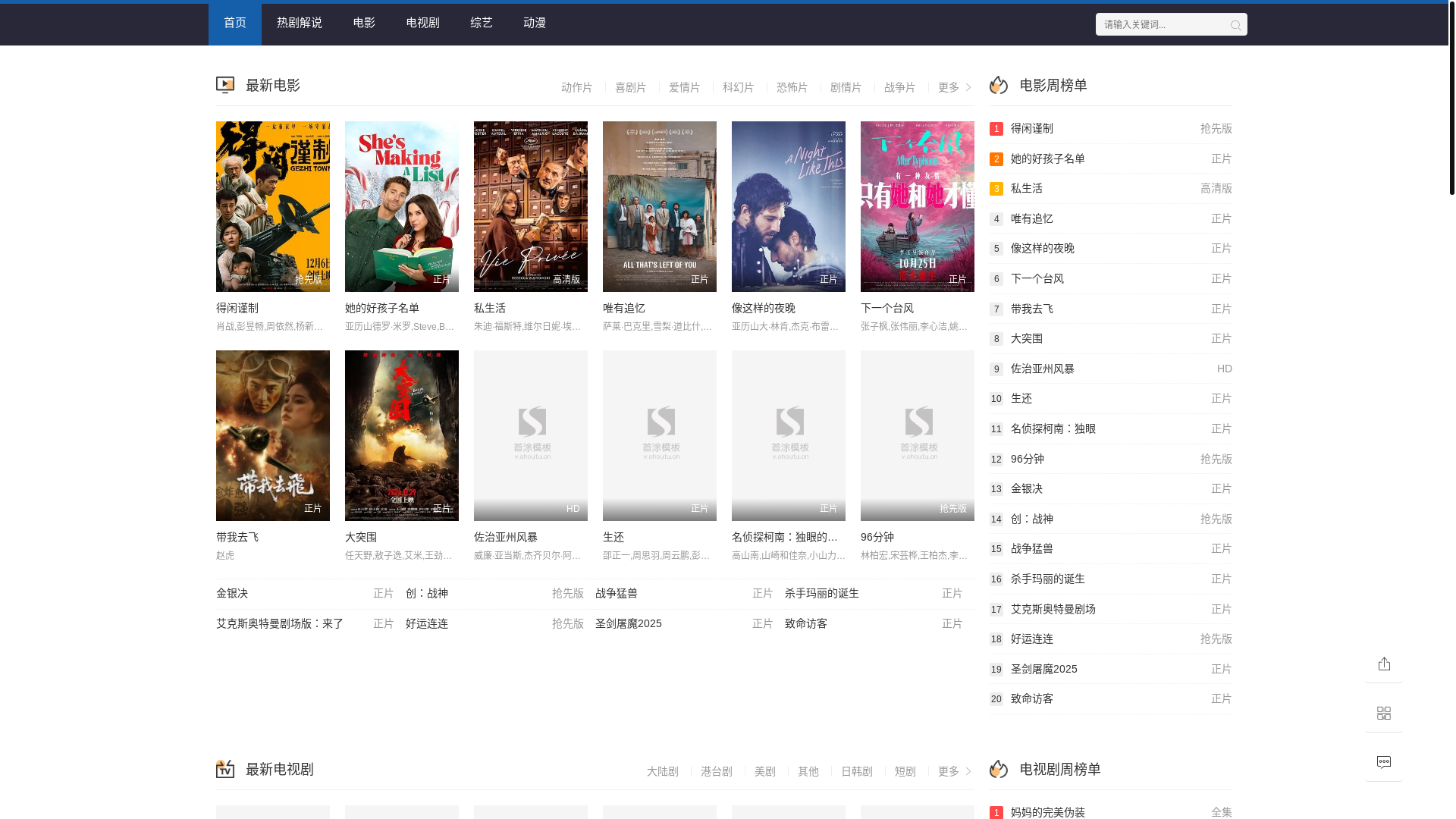Viewport: 1456px width, 819px height.
Task: Filter movies by 爱情片
Action: pyautogui.click(x=684, y=87)
